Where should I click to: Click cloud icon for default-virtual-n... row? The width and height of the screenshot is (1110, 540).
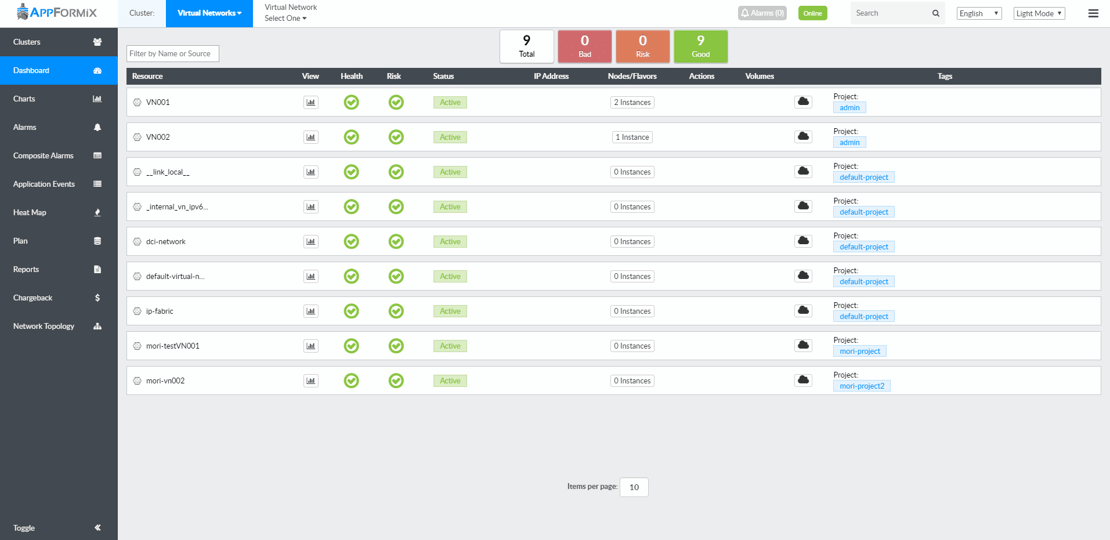point(803,276)
